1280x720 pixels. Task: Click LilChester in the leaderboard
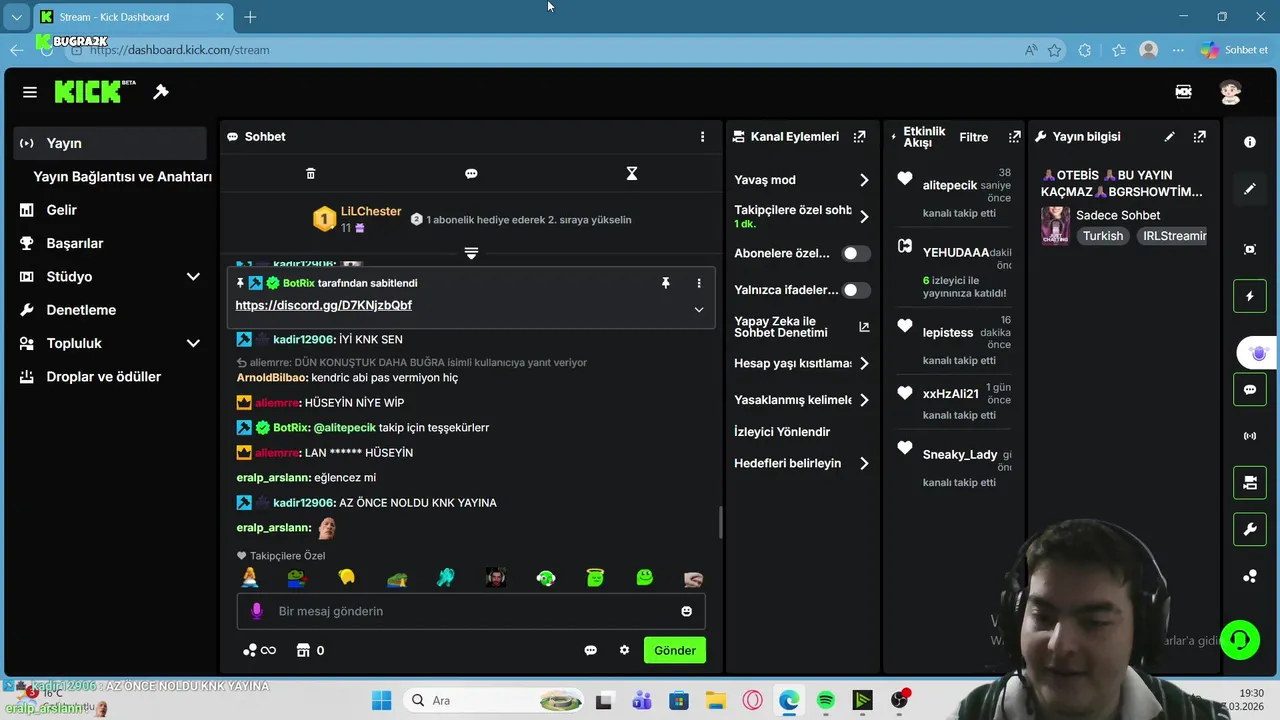(371, 212)
